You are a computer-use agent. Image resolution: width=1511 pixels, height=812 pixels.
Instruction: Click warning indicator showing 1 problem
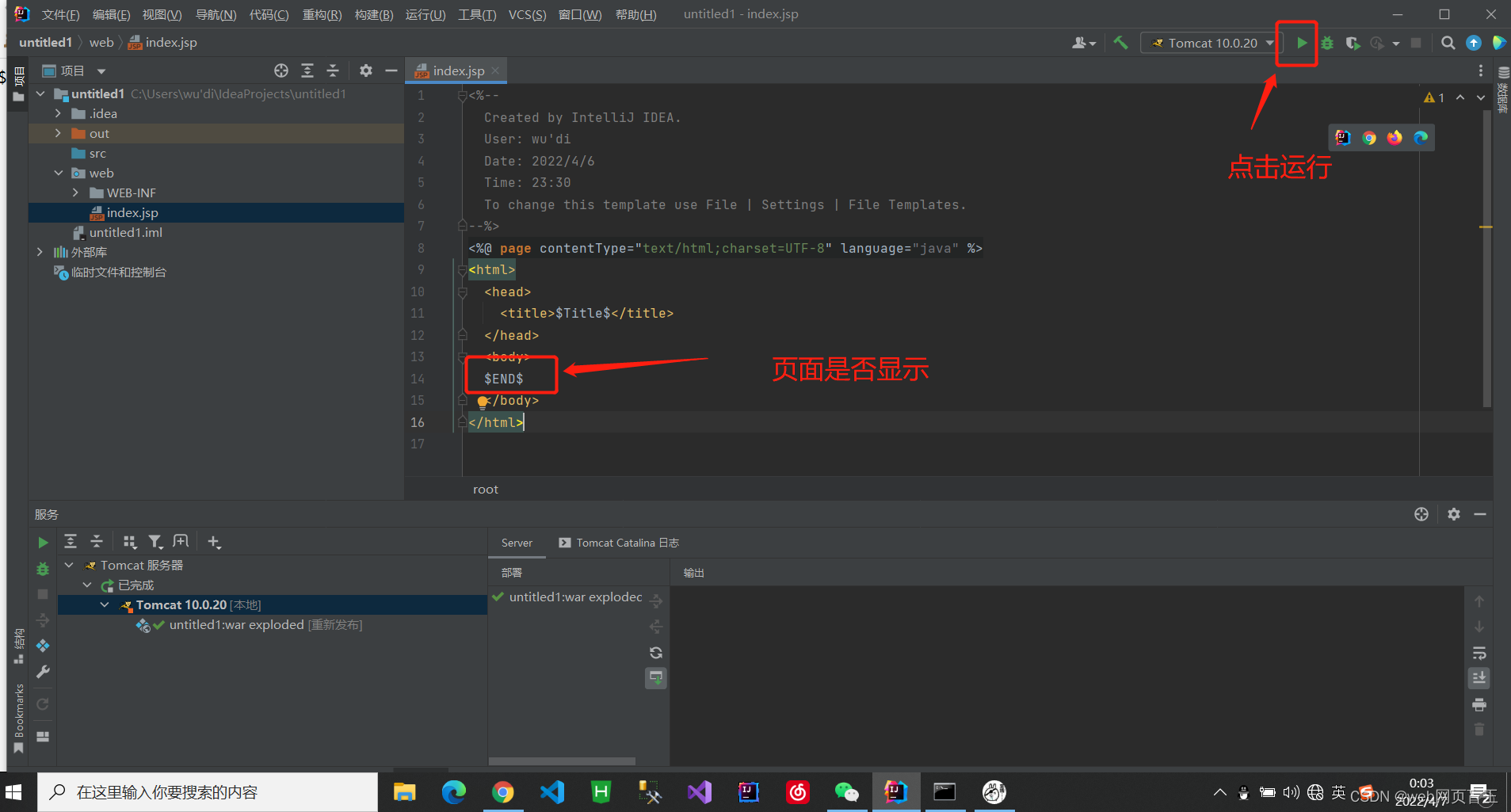tap(1434, 97)
